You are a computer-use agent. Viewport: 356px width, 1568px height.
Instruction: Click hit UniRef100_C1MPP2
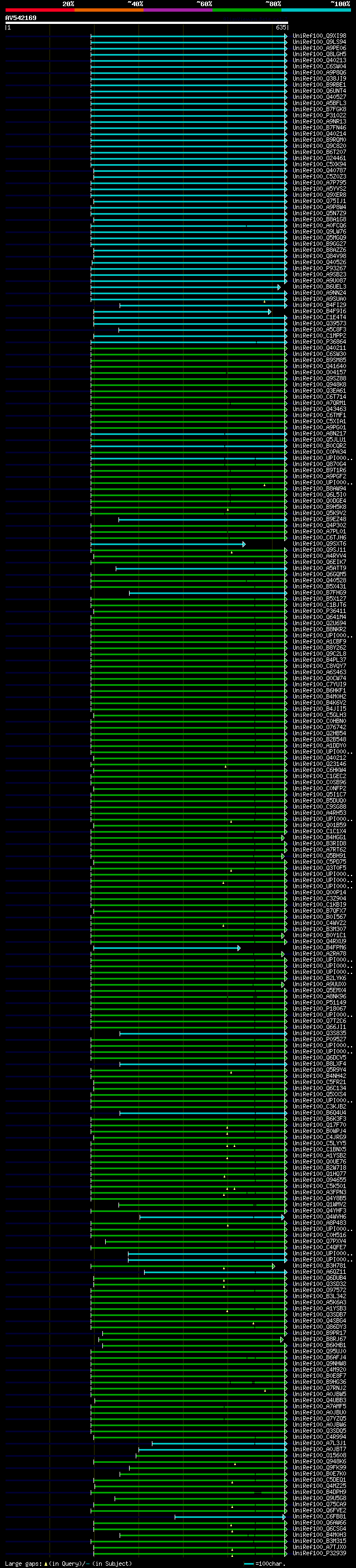pos(319,336)
